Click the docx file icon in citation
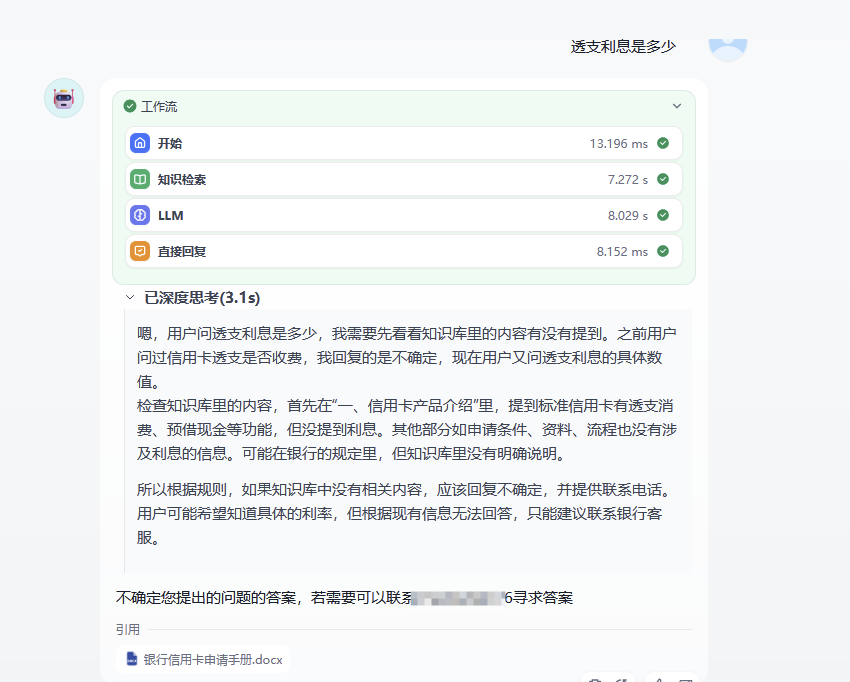This screenshot has width=850, height=682. [132, 659]
